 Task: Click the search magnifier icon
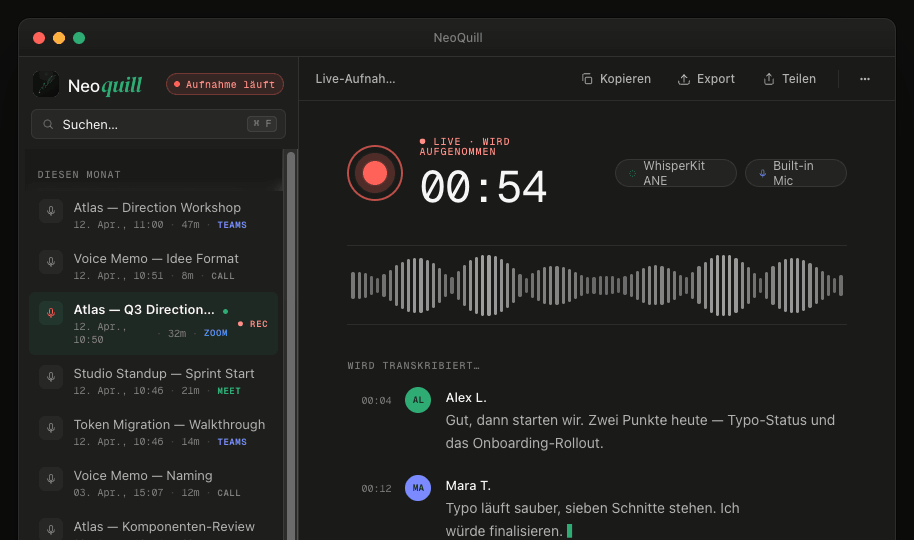click(x=48, y=124)
